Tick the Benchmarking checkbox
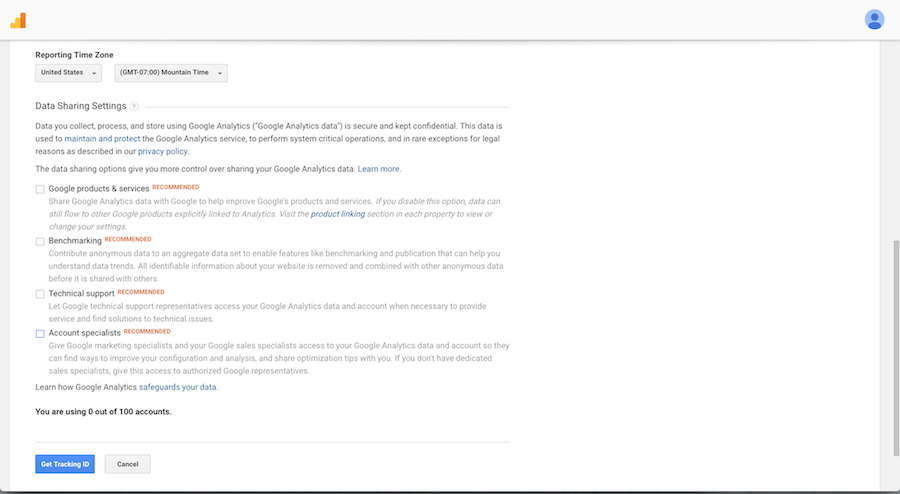Image resolution: width=900 pixels, height=494 pixels. [40, 242]
